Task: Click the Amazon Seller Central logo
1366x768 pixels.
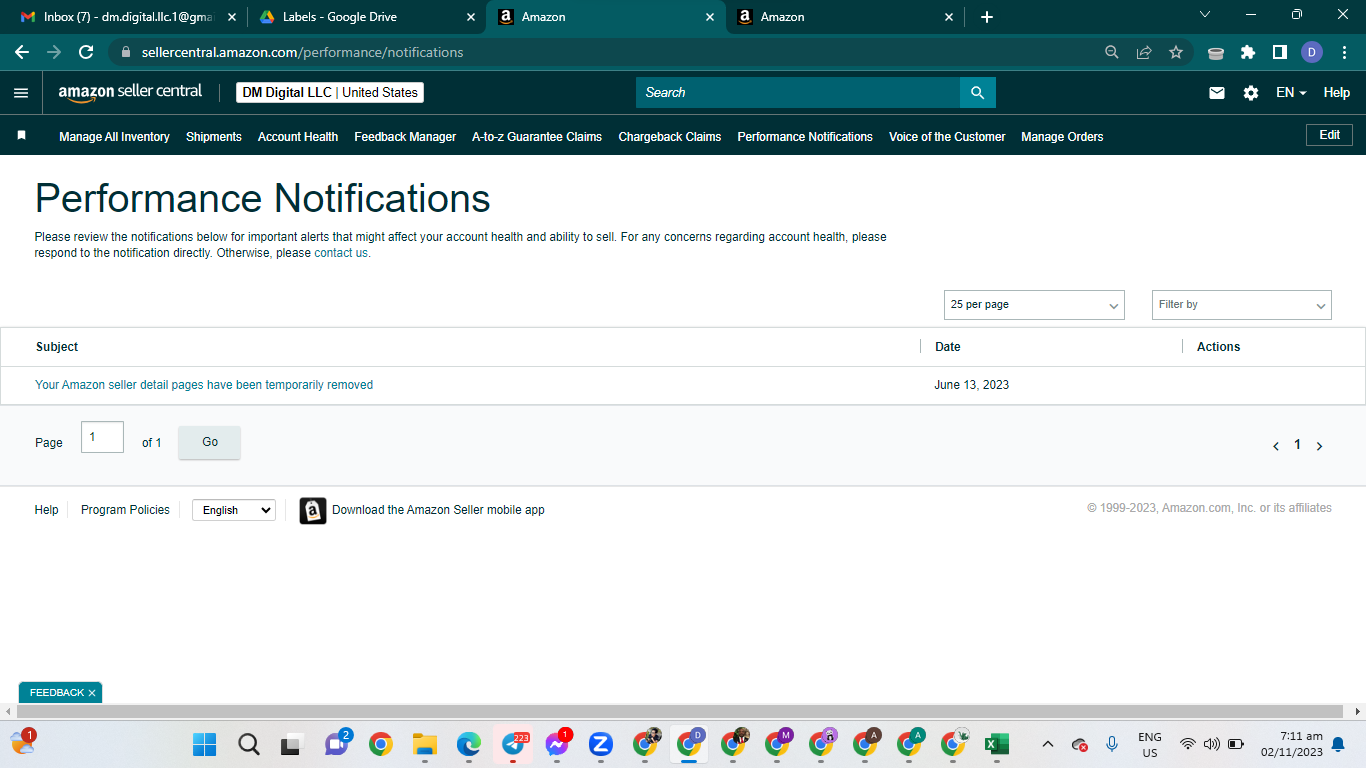Action: click(x=130, y=92)
